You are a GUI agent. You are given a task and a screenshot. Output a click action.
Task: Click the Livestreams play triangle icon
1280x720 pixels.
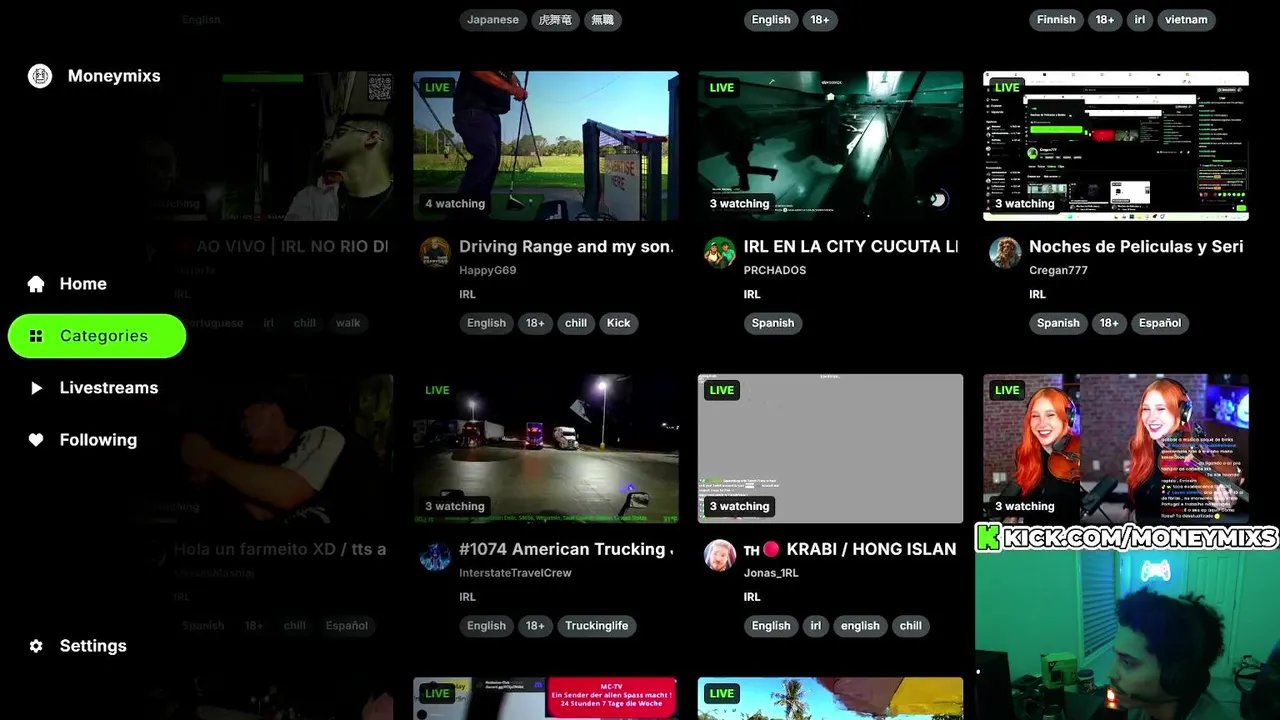[36, 388]
